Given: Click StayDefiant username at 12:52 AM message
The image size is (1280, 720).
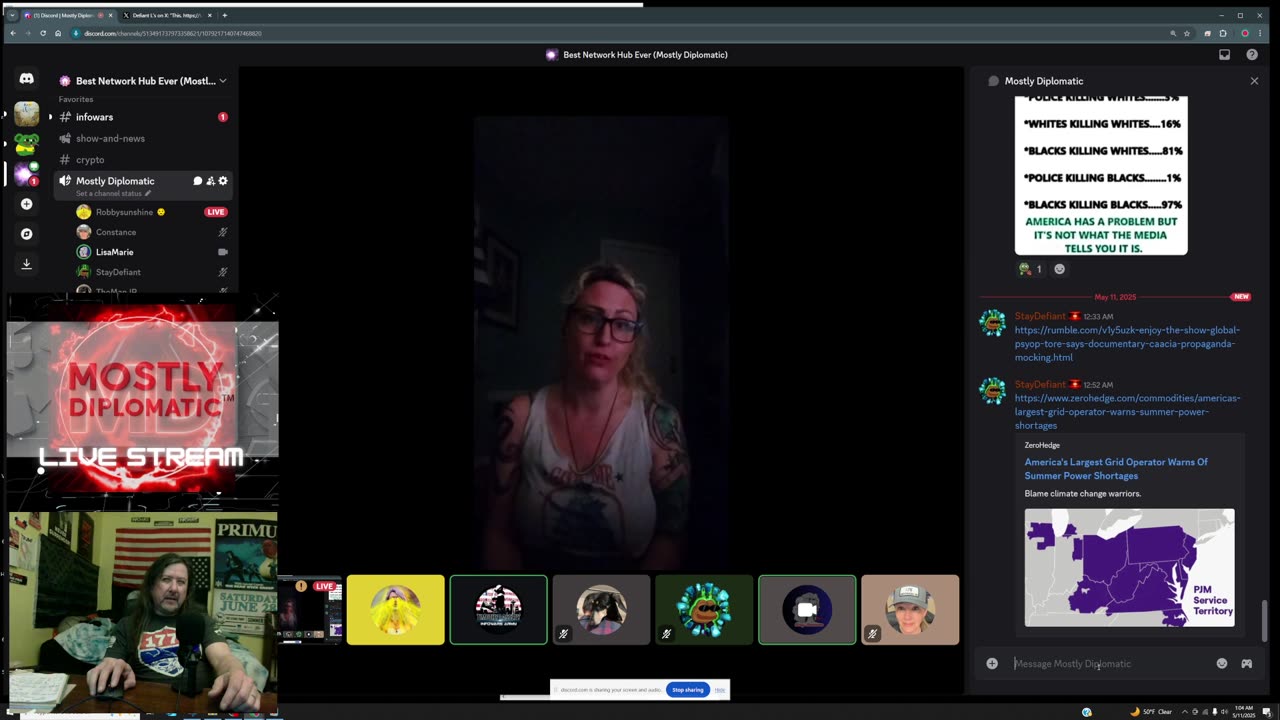Looking at the screenshot, I should click(1042, 384).
